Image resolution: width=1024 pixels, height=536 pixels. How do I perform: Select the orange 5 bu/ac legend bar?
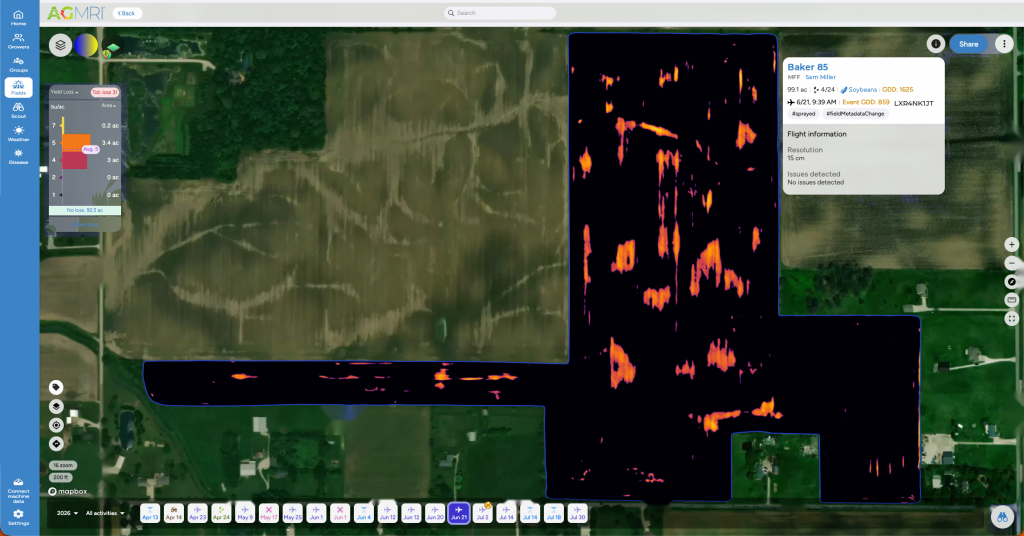click(x=76, y=142)
